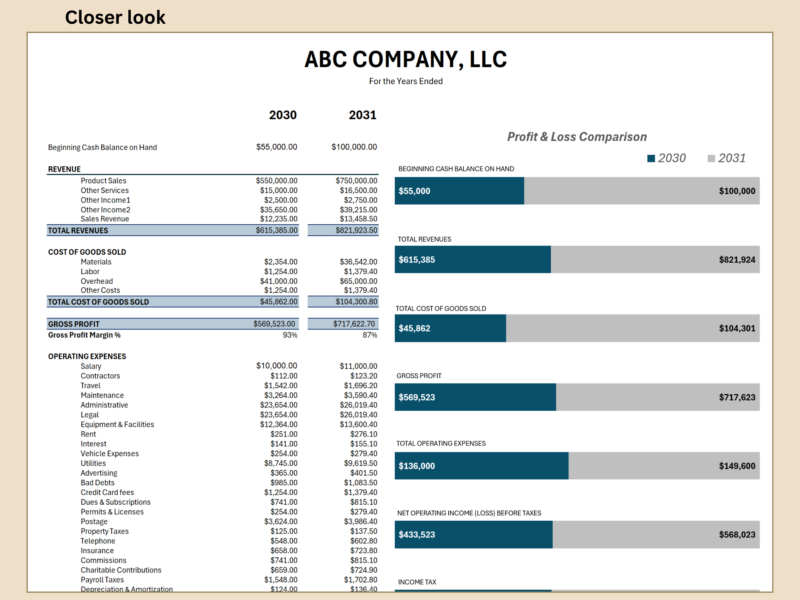This screenshot has height=600, width=800.
Task: Select the 'Permits & Licenses' row label
Action: coord(112,512)
